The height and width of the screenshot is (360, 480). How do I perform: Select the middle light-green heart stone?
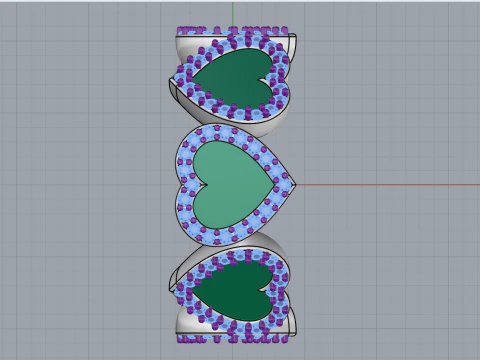pos(233,184)
